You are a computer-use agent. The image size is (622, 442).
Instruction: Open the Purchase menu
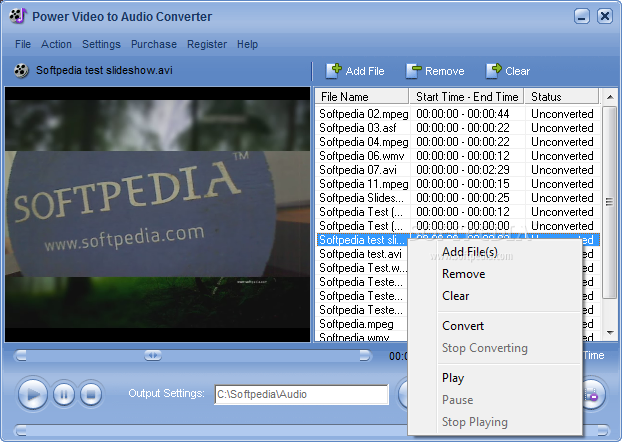click(x=154, y=44)
